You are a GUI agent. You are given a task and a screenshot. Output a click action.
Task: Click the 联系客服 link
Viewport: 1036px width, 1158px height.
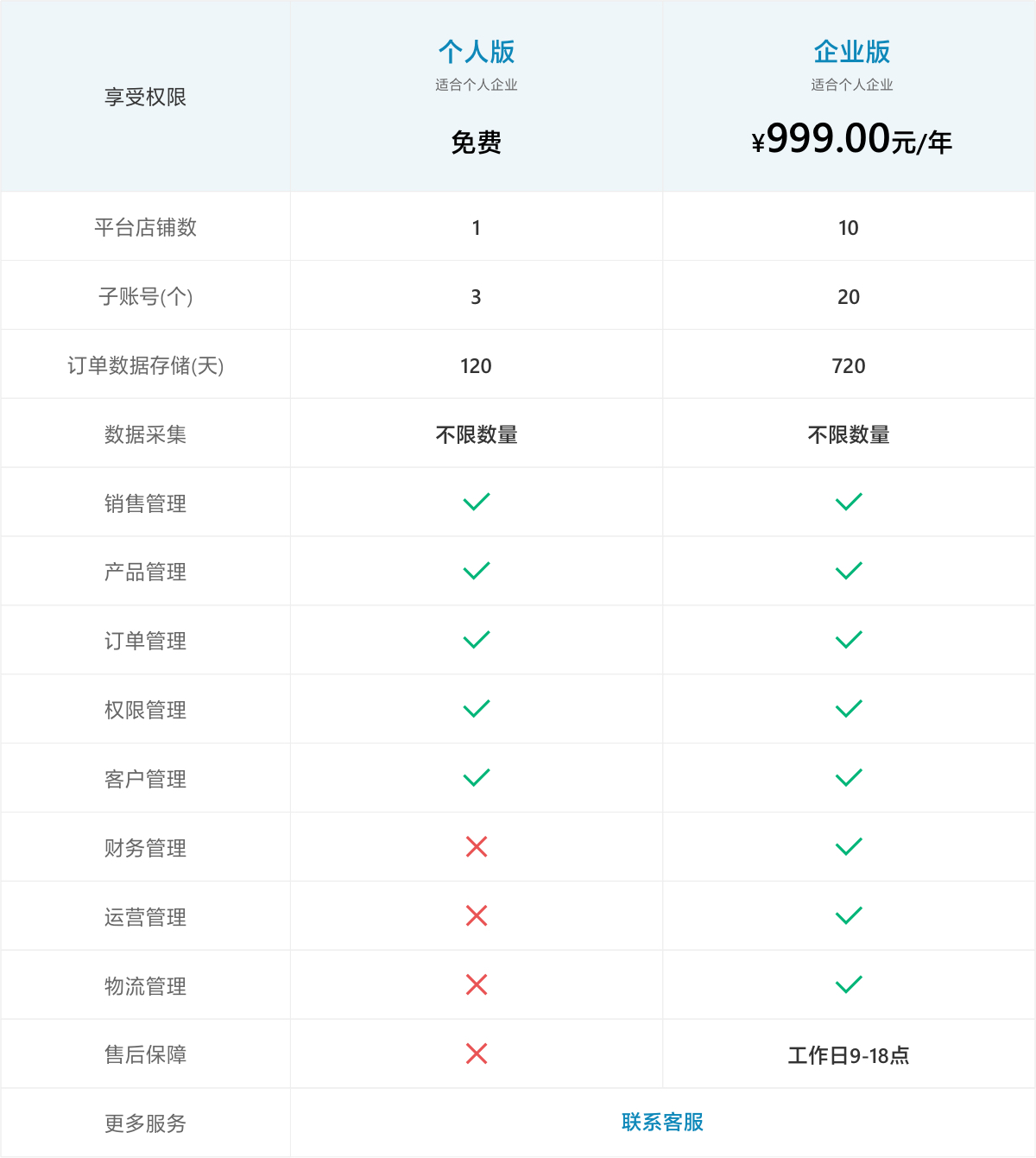coord(662,1122)
